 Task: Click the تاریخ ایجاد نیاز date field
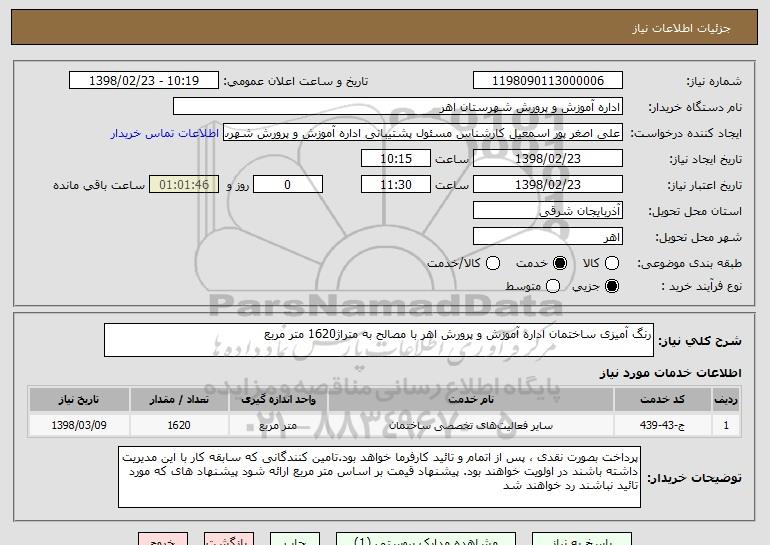coord(548,159)
